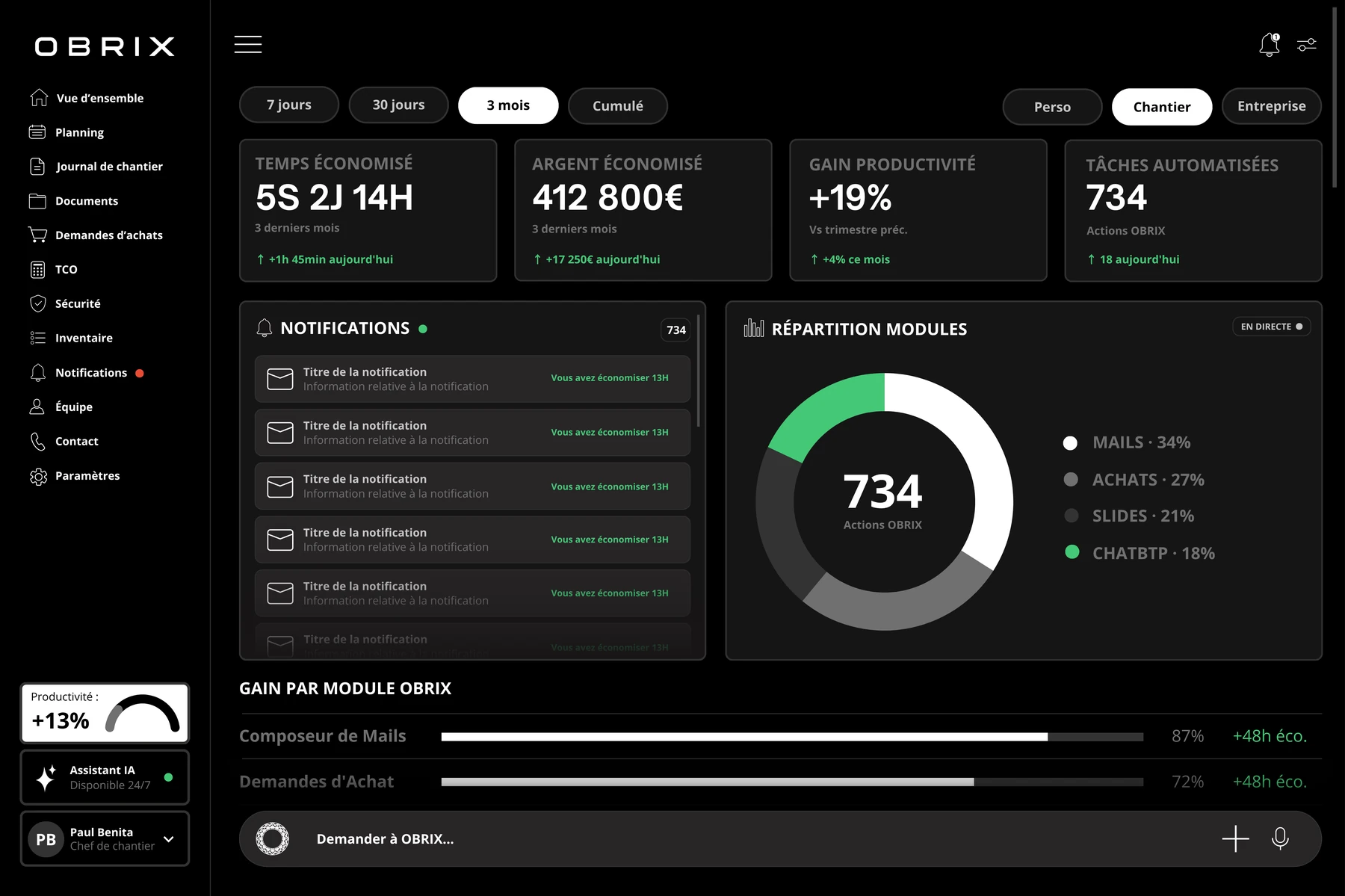The width and height of the screenshot is (1345, 896).
Task: Open the first notification in the list
Action: [x=472, y=379]
